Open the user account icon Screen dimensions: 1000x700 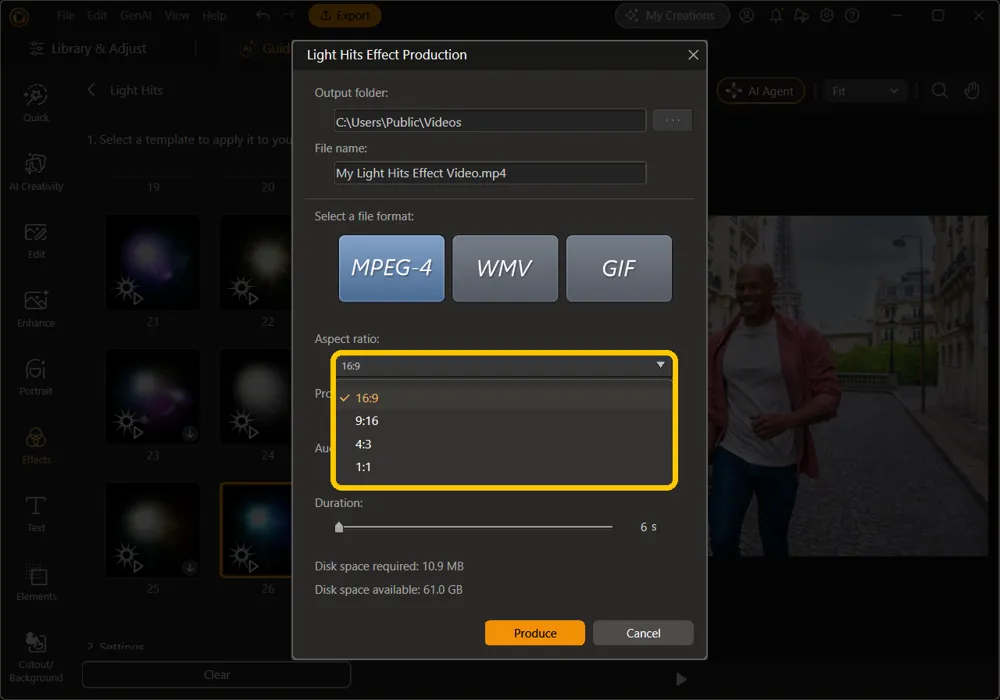click(746, 15)
